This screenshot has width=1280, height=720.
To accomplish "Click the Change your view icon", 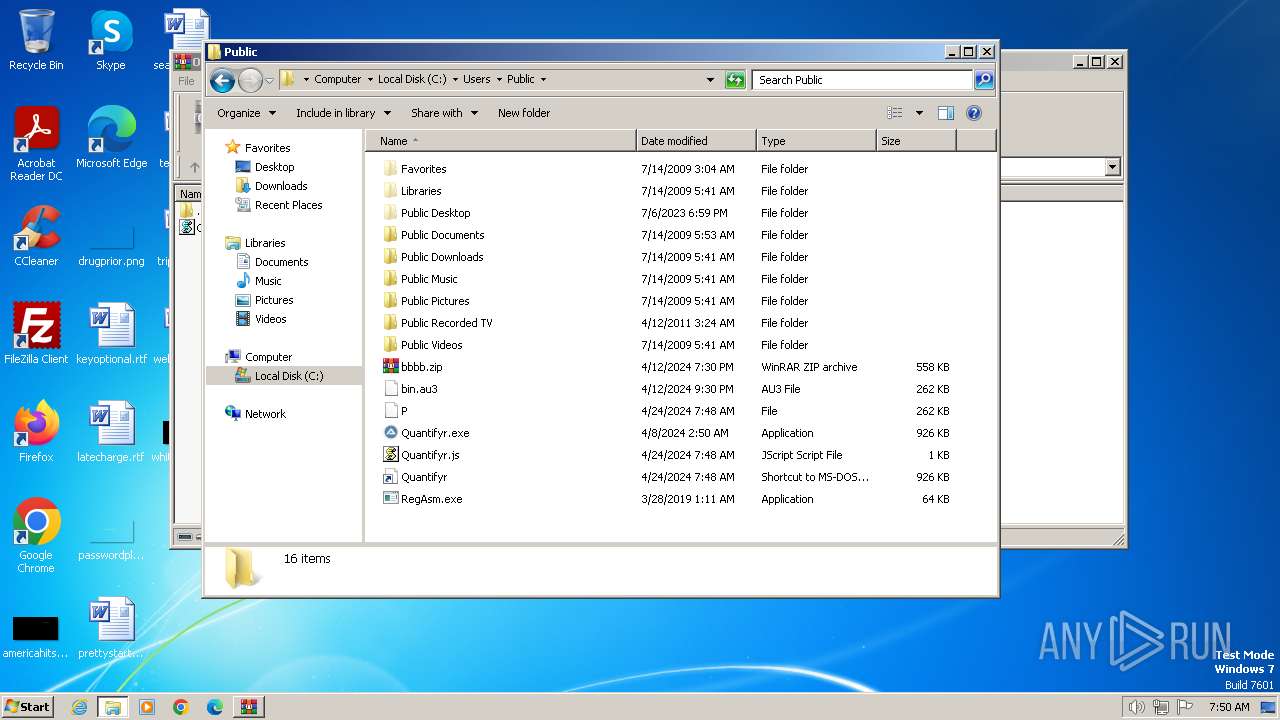I will tap(895, 113).
